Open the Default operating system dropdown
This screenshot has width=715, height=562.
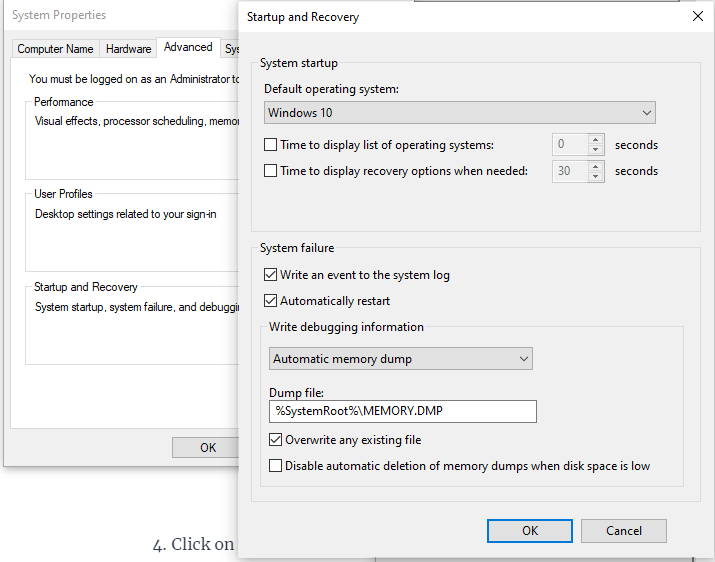tap(459, 113)
